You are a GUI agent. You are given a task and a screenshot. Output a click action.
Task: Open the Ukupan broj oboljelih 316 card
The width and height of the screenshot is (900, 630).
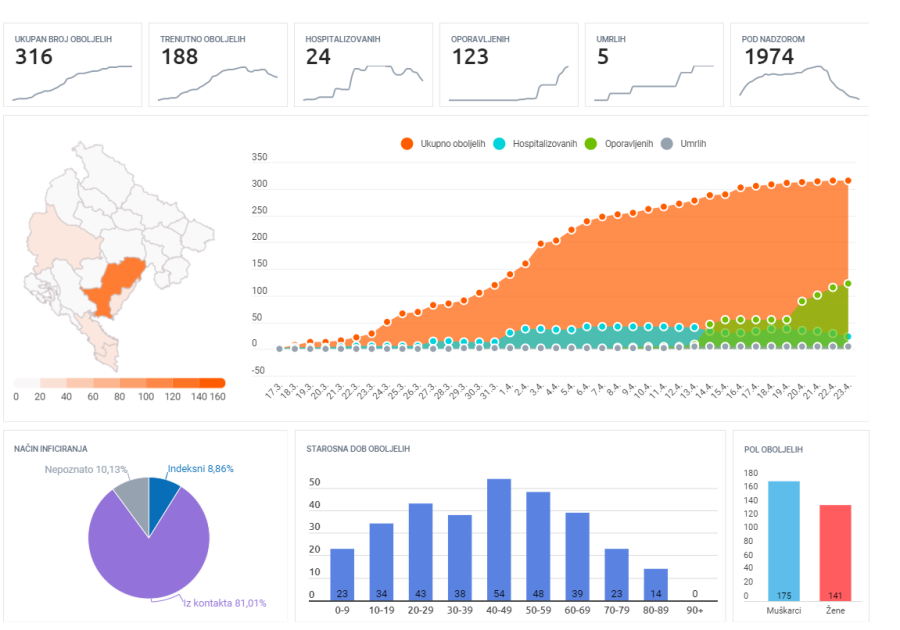pyautogui.click(x=72, y=65)
